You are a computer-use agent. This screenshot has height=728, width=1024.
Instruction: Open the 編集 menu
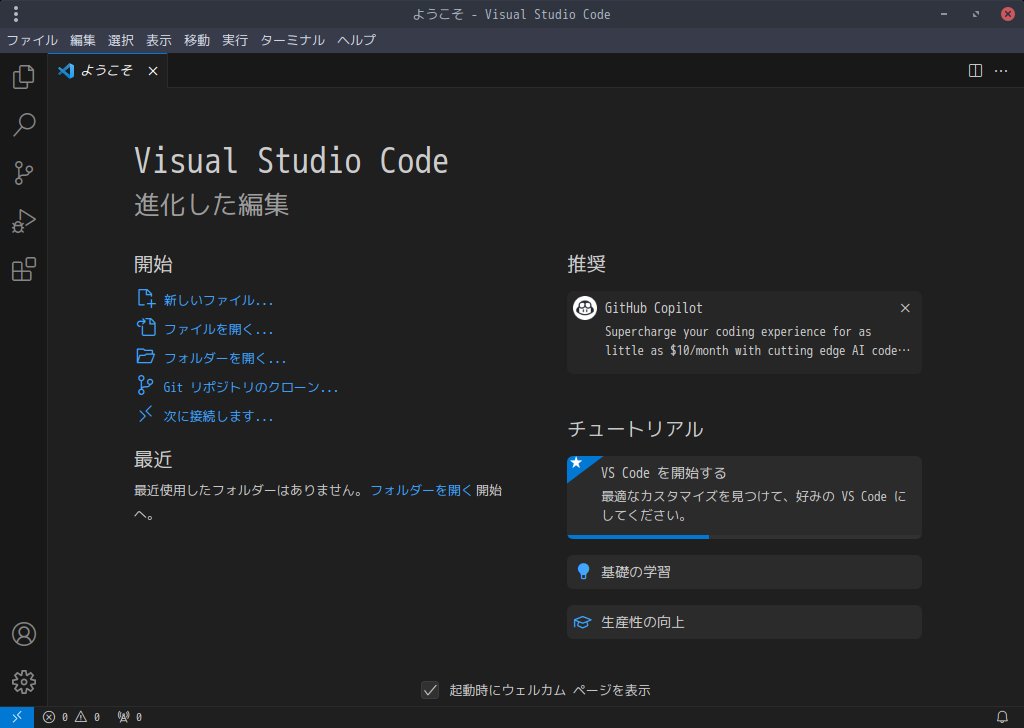(x=83, y=40)
